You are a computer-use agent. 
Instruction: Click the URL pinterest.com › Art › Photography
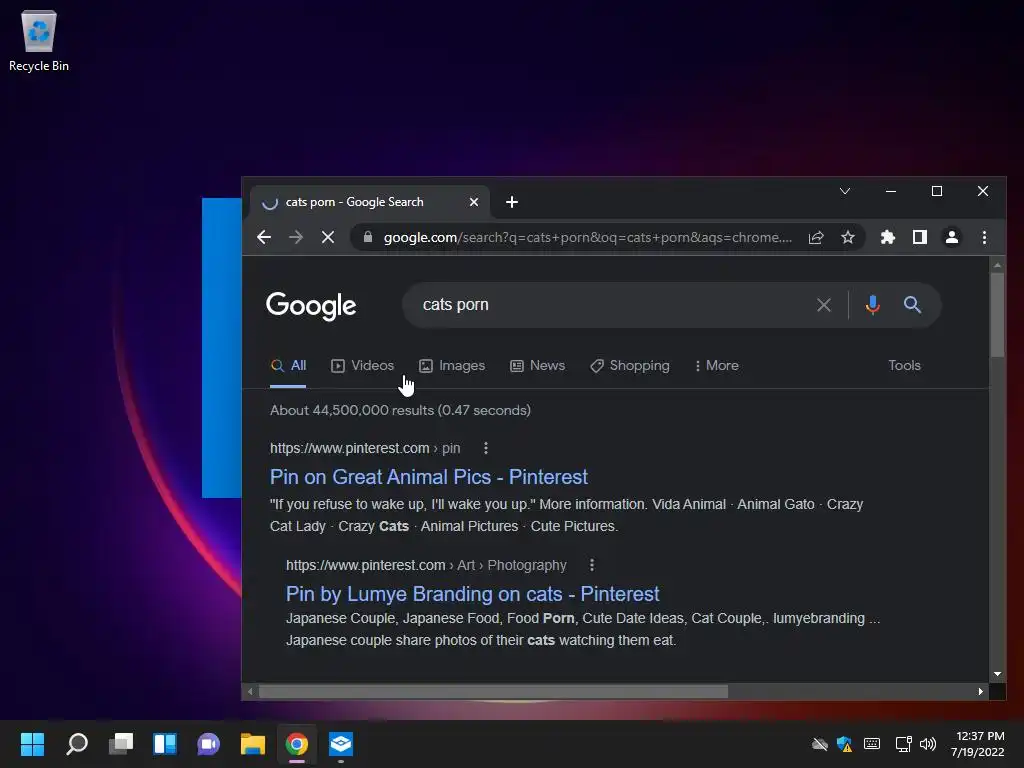[x=426, y=565]
